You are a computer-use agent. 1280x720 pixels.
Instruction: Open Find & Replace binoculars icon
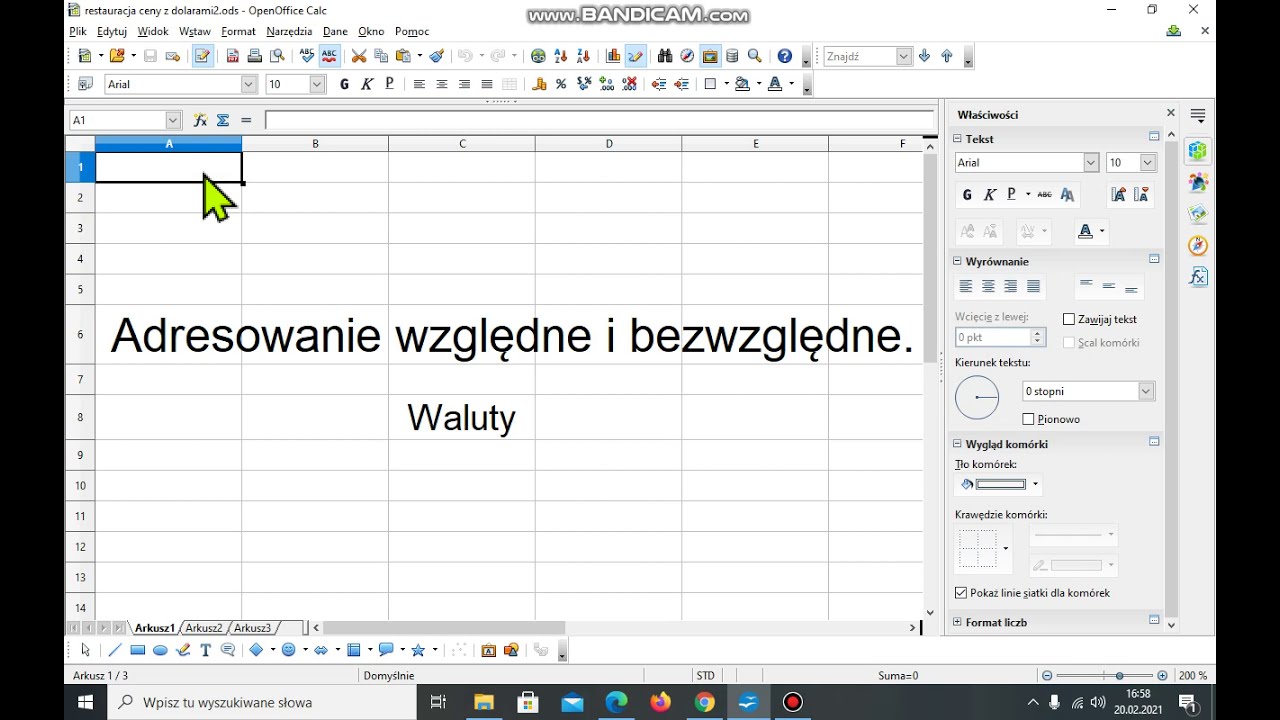(x=664, y=56)
